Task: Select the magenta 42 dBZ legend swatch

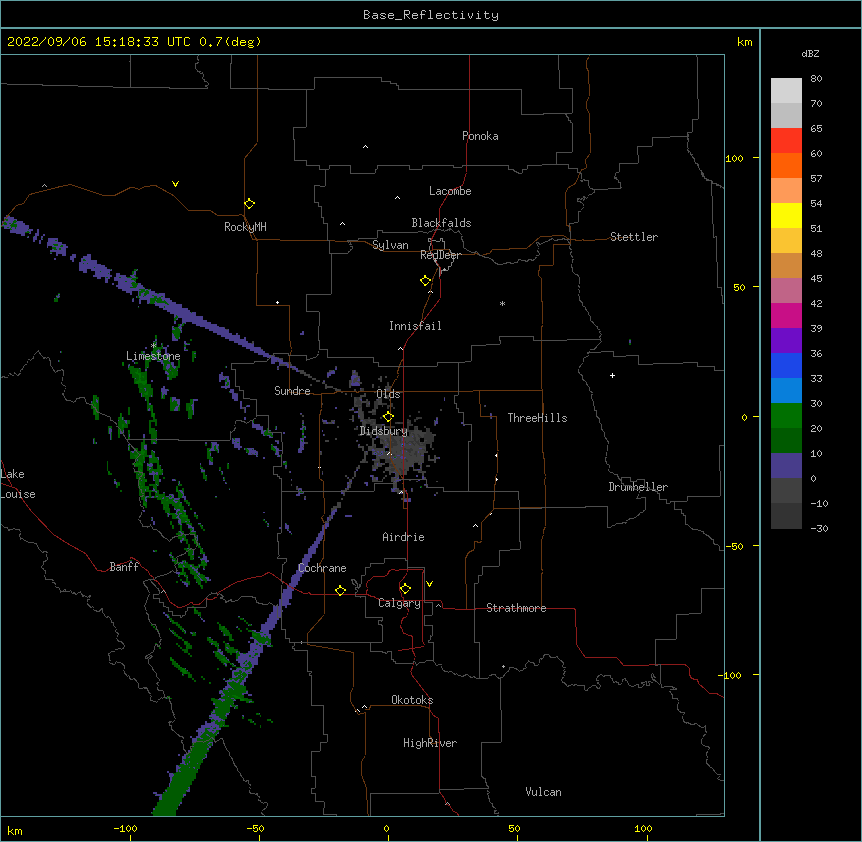Action: click(x=786, y=315)
